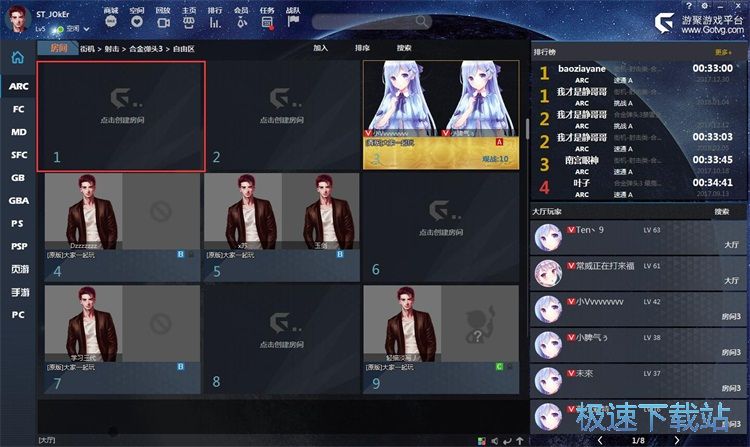The image size is (750, 447).
Task: Open the 商城 store icon
Action: (x=111, y=22)
